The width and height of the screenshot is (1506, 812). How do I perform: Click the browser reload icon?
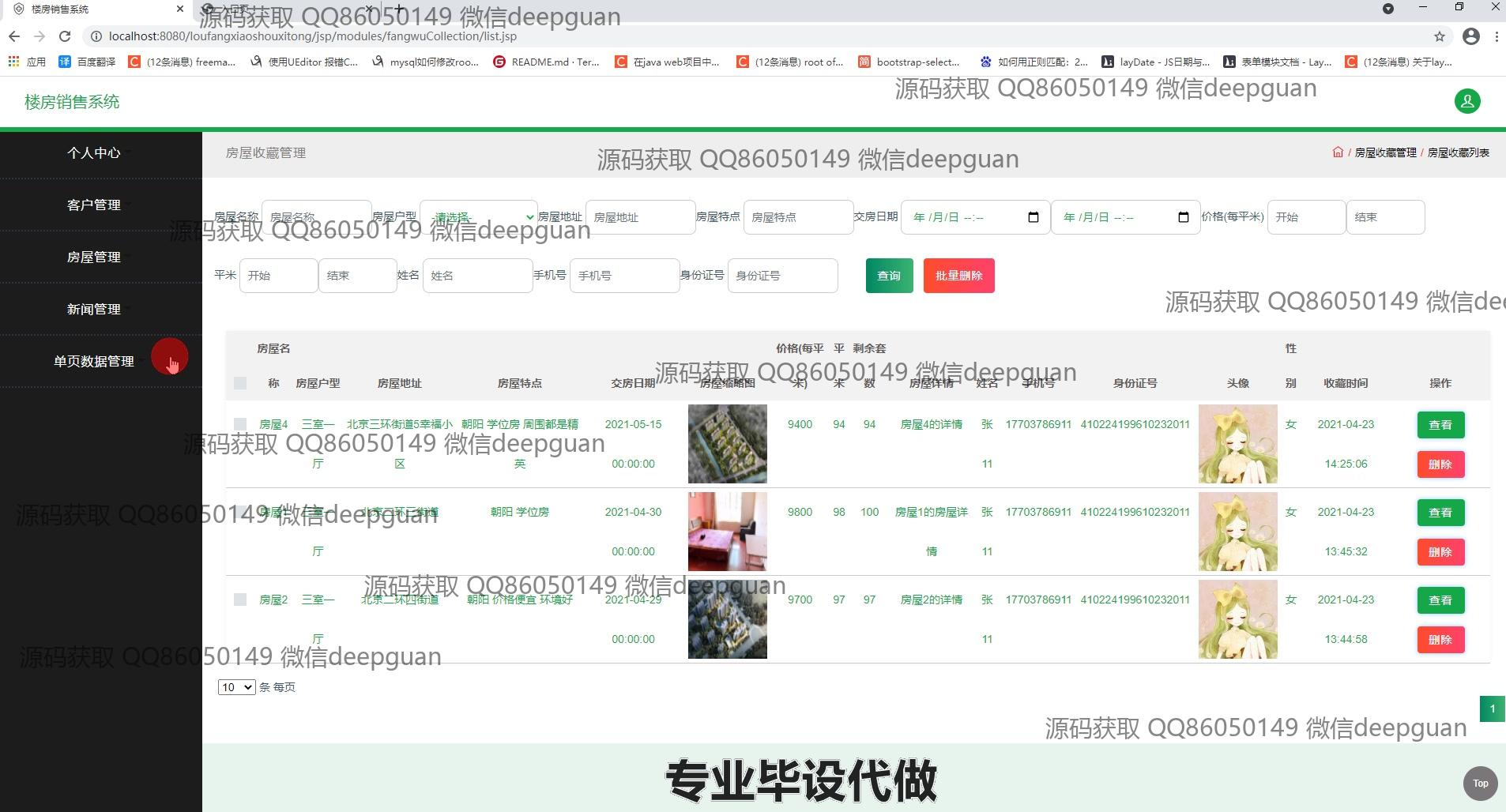pyautogui.click(x=65, y=36)
